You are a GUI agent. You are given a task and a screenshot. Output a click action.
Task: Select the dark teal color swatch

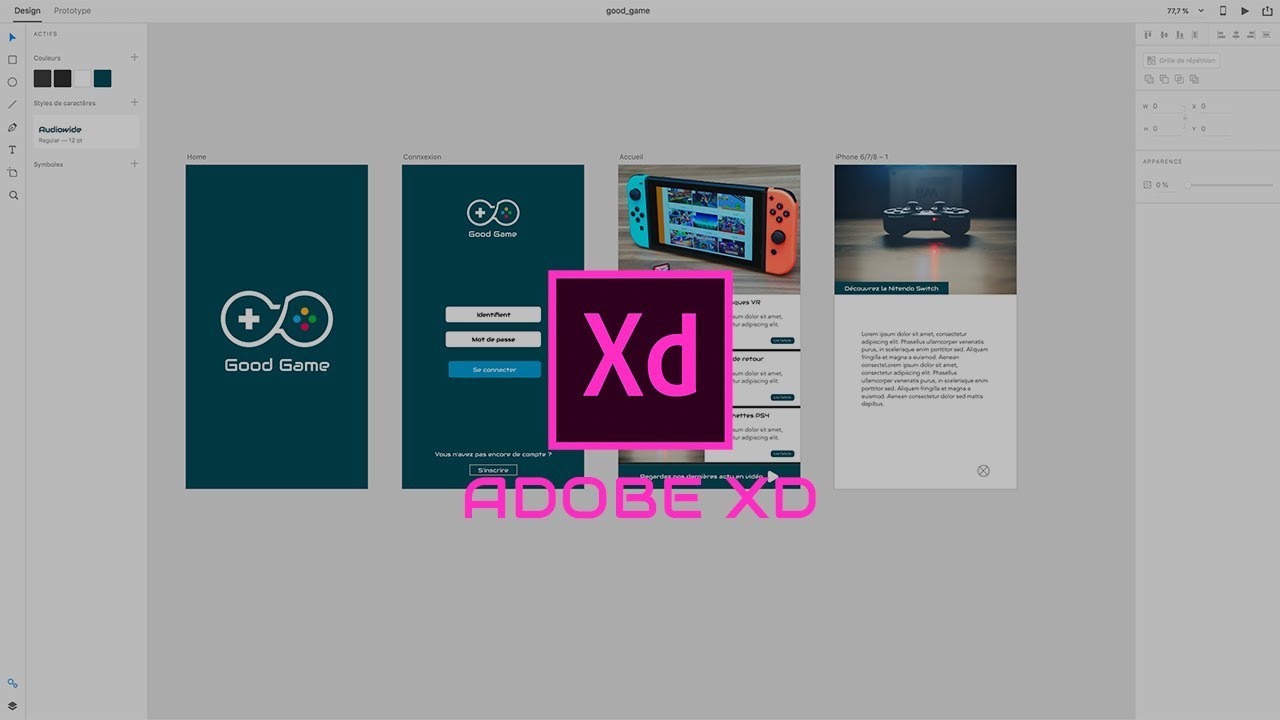102,78
